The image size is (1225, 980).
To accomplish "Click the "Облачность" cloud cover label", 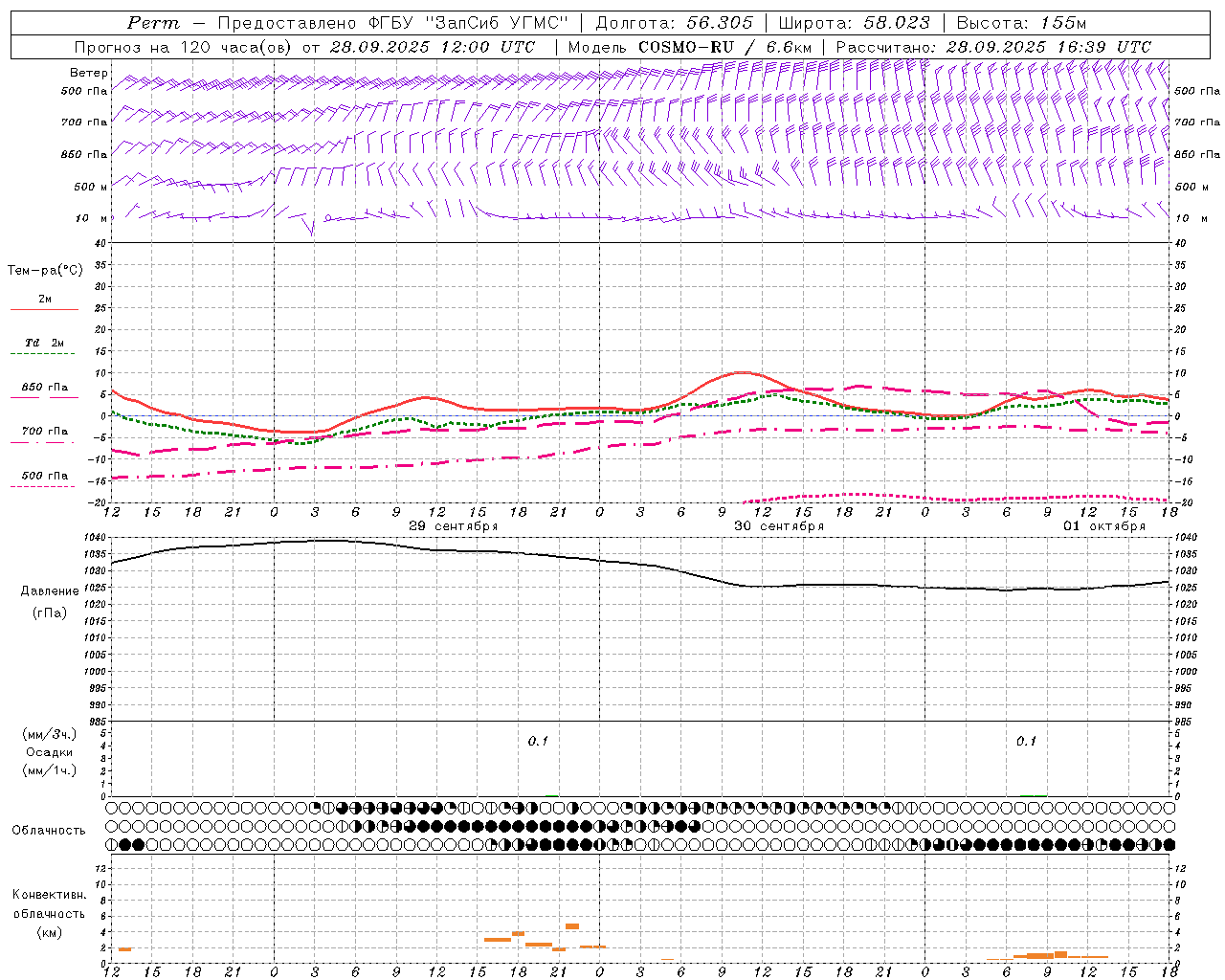I will 49,831.
